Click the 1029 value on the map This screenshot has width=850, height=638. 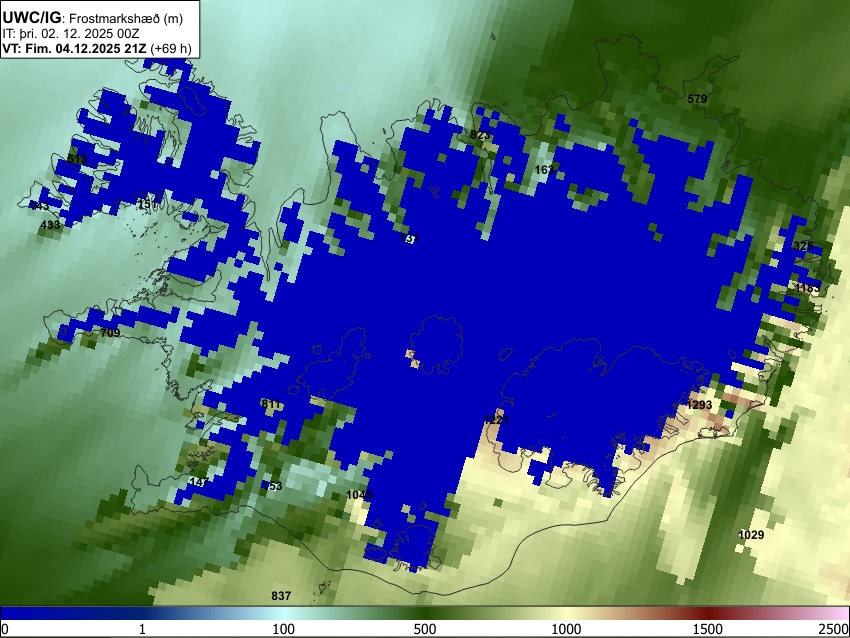[x=751, y=535]
